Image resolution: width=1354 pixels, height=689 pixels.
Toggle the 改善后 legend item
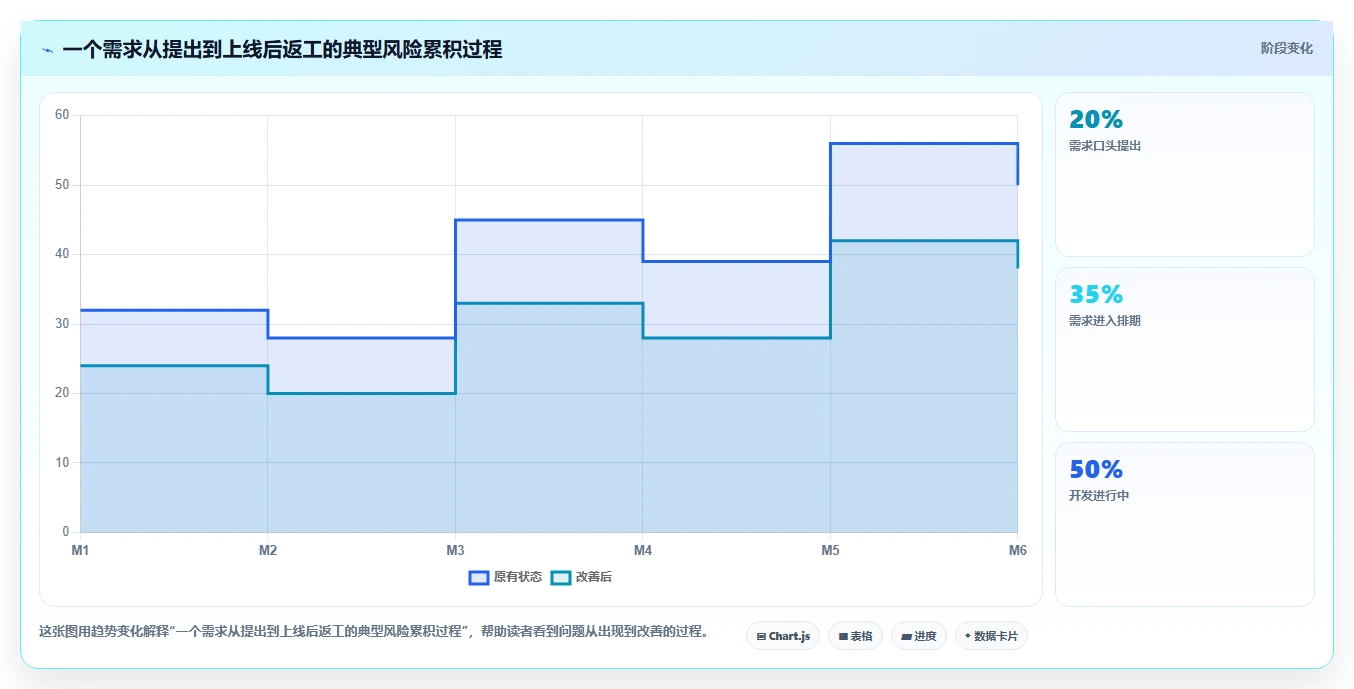pos(582,577)
